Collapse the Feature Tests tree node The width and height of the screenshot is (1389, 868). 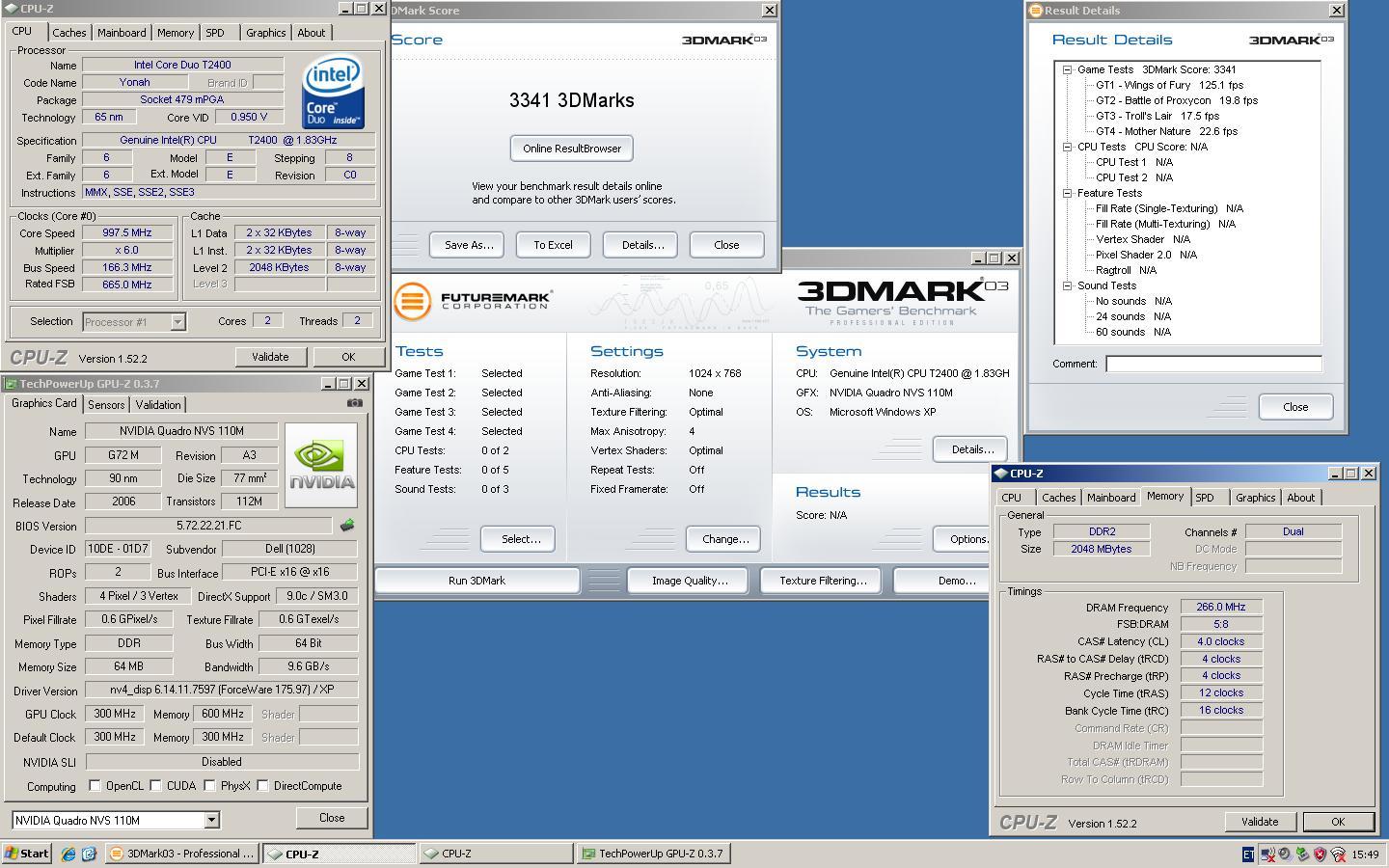pyautogui.click(x=1068, y=193)
